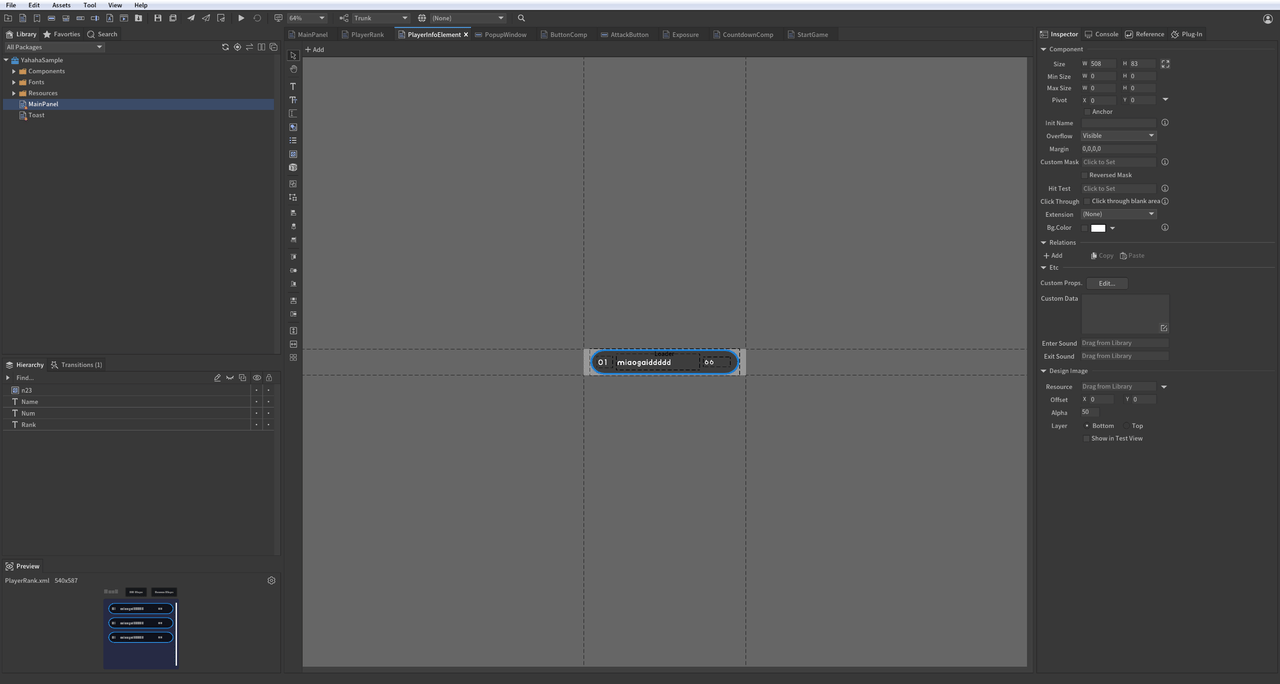Open the Assets menu
The image size is (1280, 684).
click(x=61, y=5)
